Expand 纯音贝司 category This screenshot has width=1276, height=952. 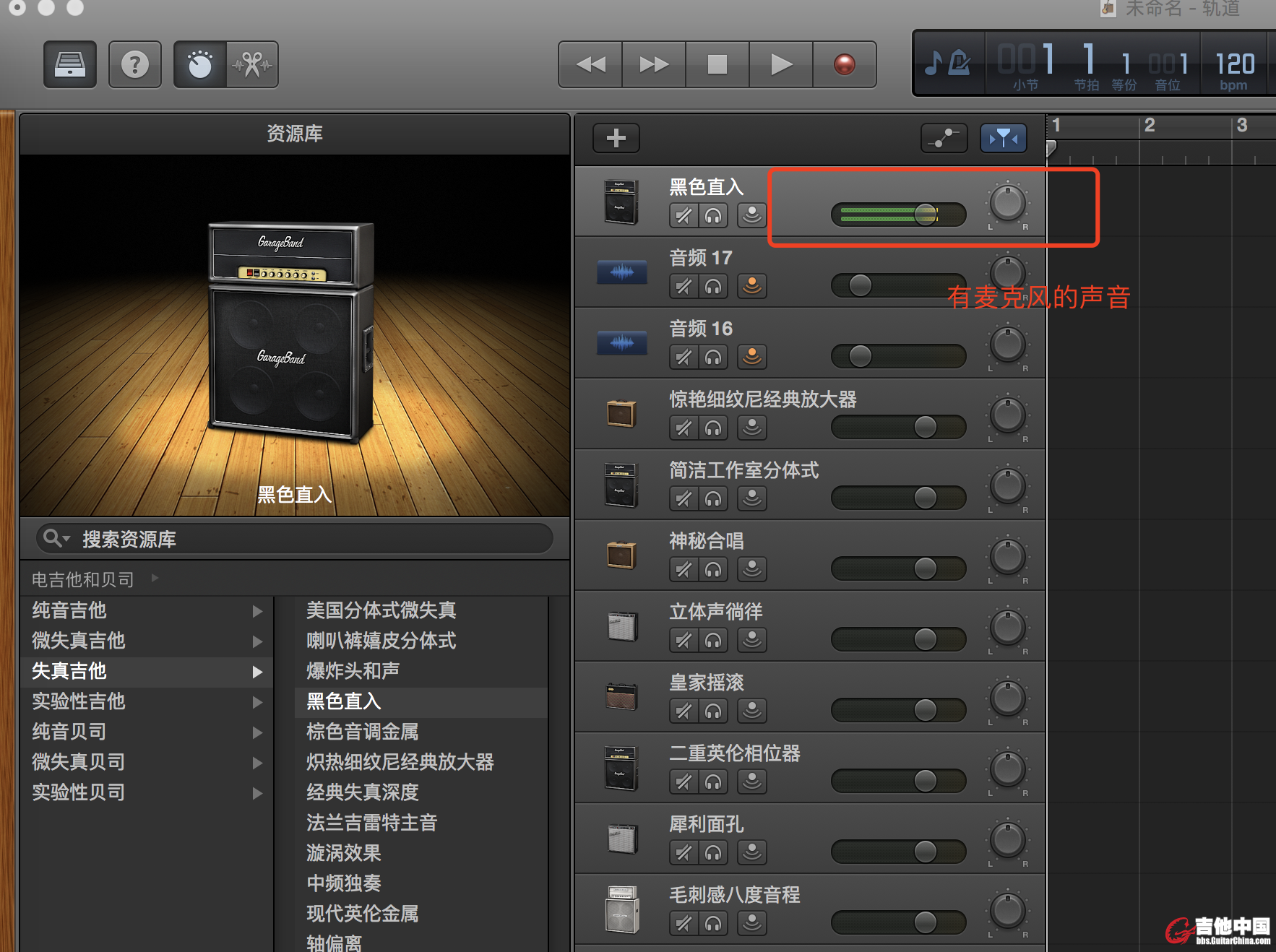click(x=257, y=732)
